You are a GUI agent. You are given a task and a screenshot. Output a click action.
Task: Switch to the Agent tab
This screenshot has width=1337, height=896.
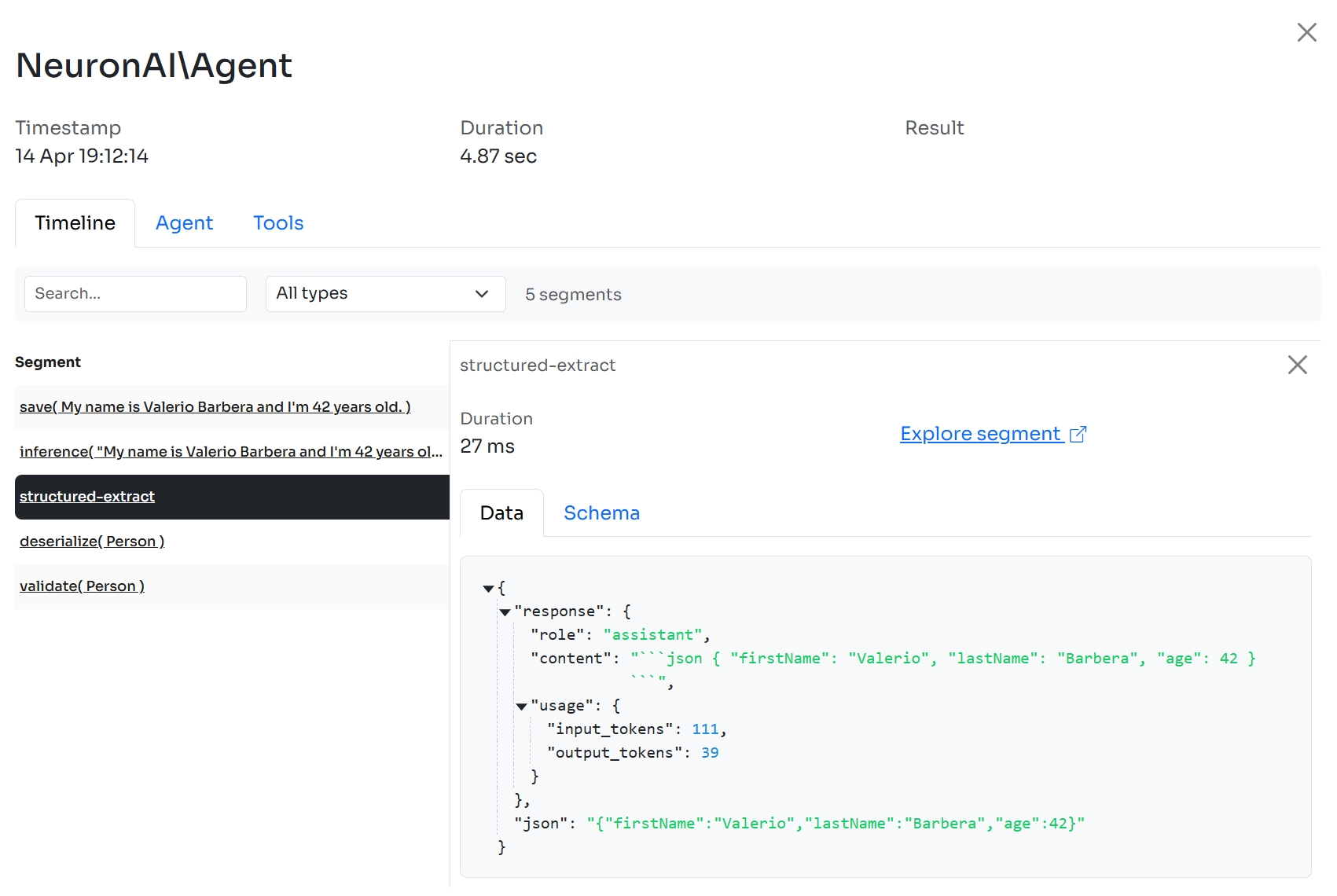(x=184, y=223)
